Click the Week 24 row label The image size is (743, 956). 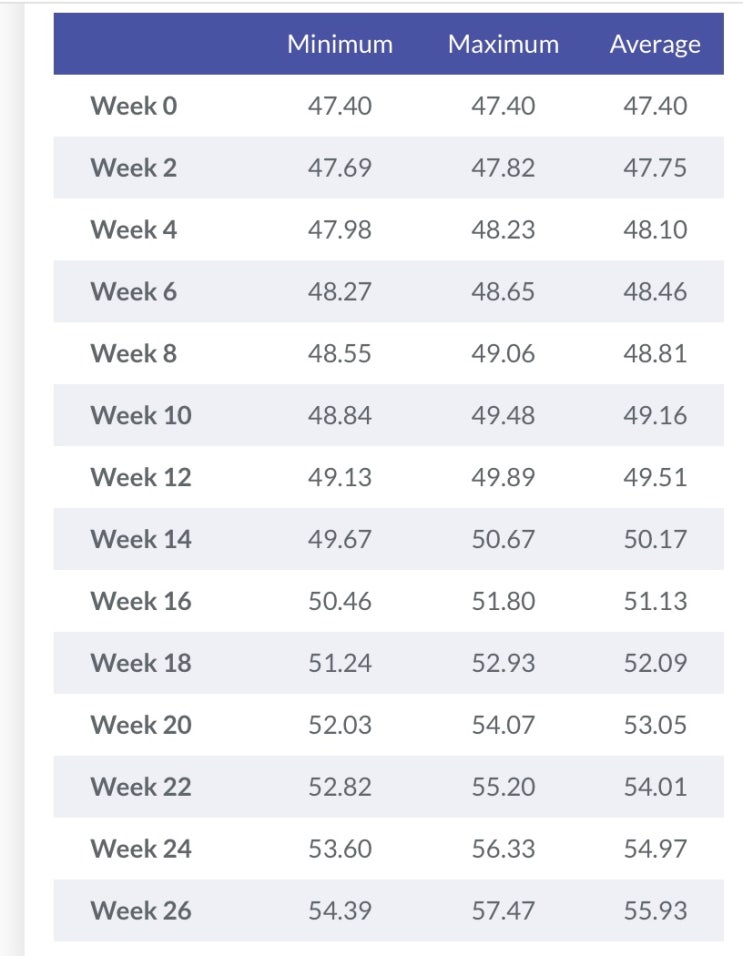point(141,849)
